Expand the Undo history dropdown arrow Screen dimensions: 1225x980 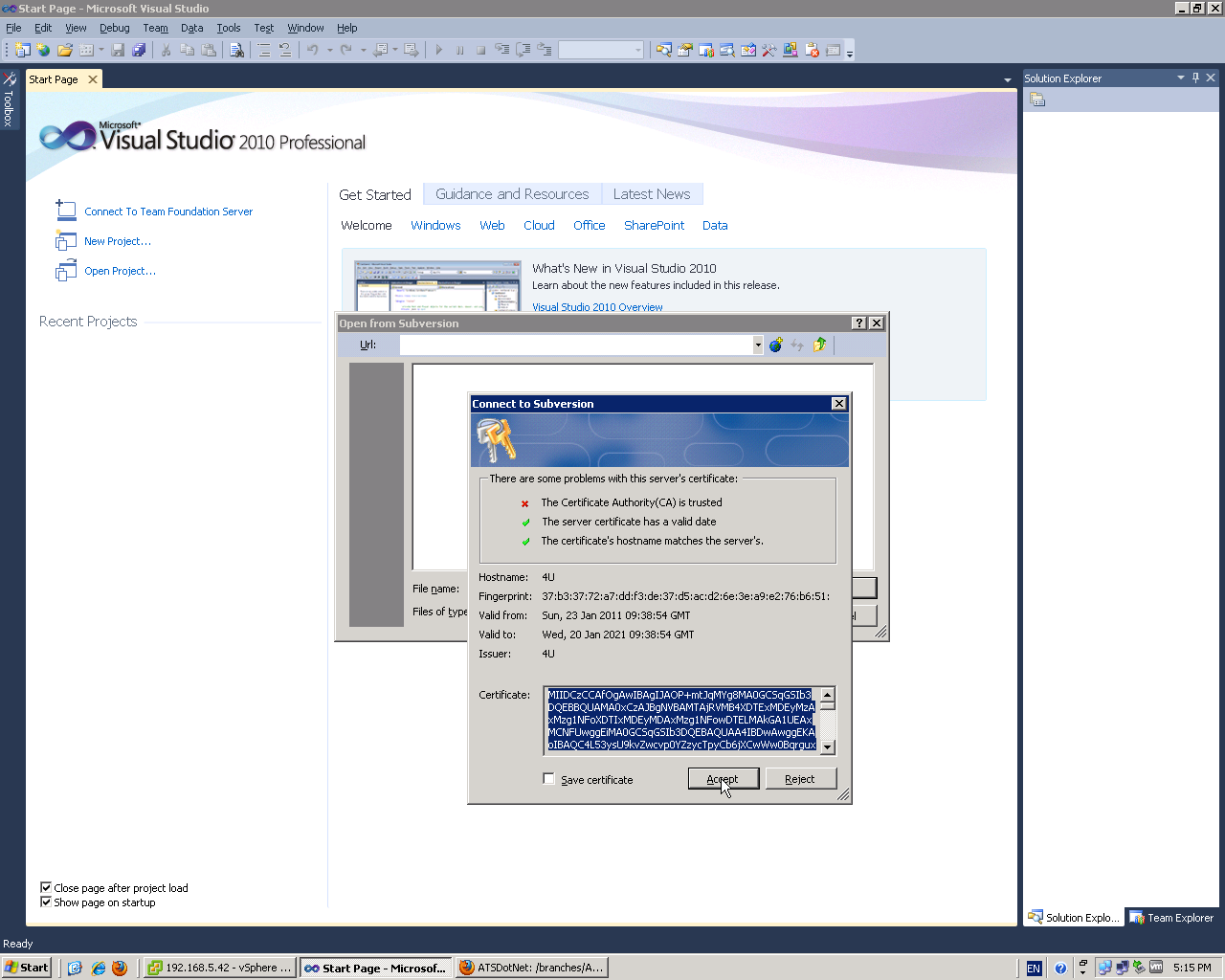coord(329,50)
